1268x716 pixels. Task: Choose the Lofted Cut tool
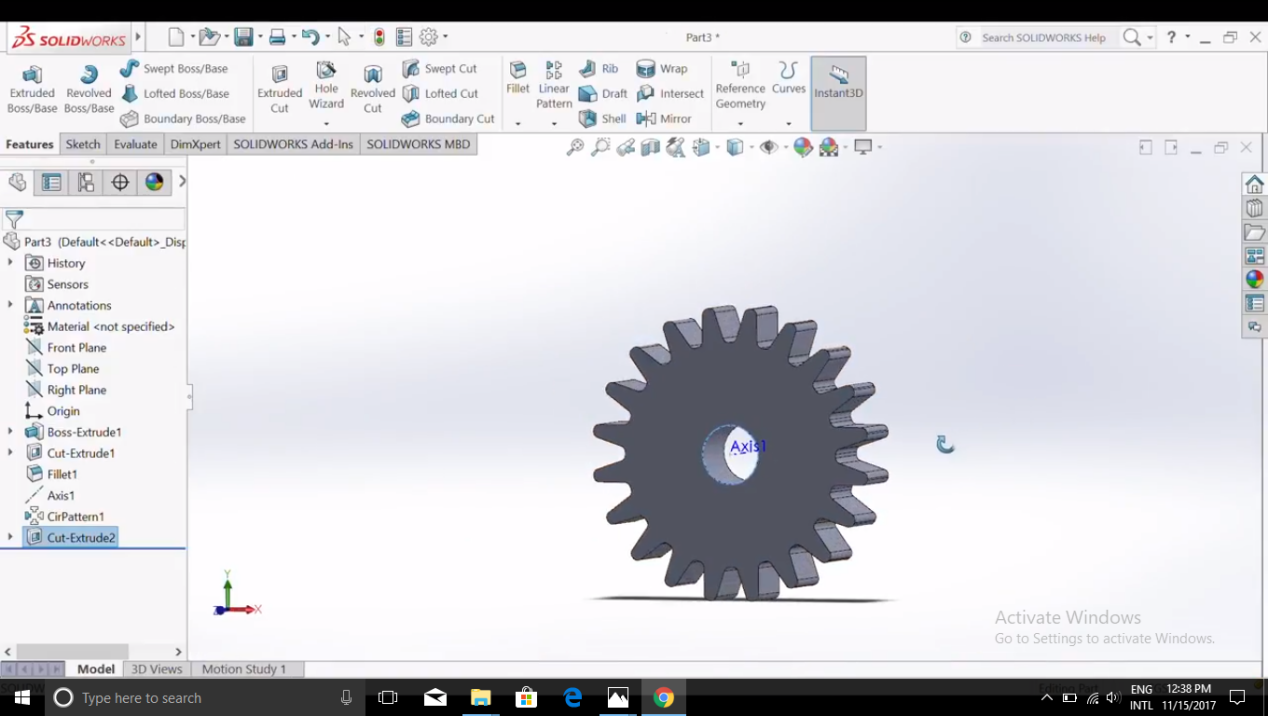click(440, 93)
